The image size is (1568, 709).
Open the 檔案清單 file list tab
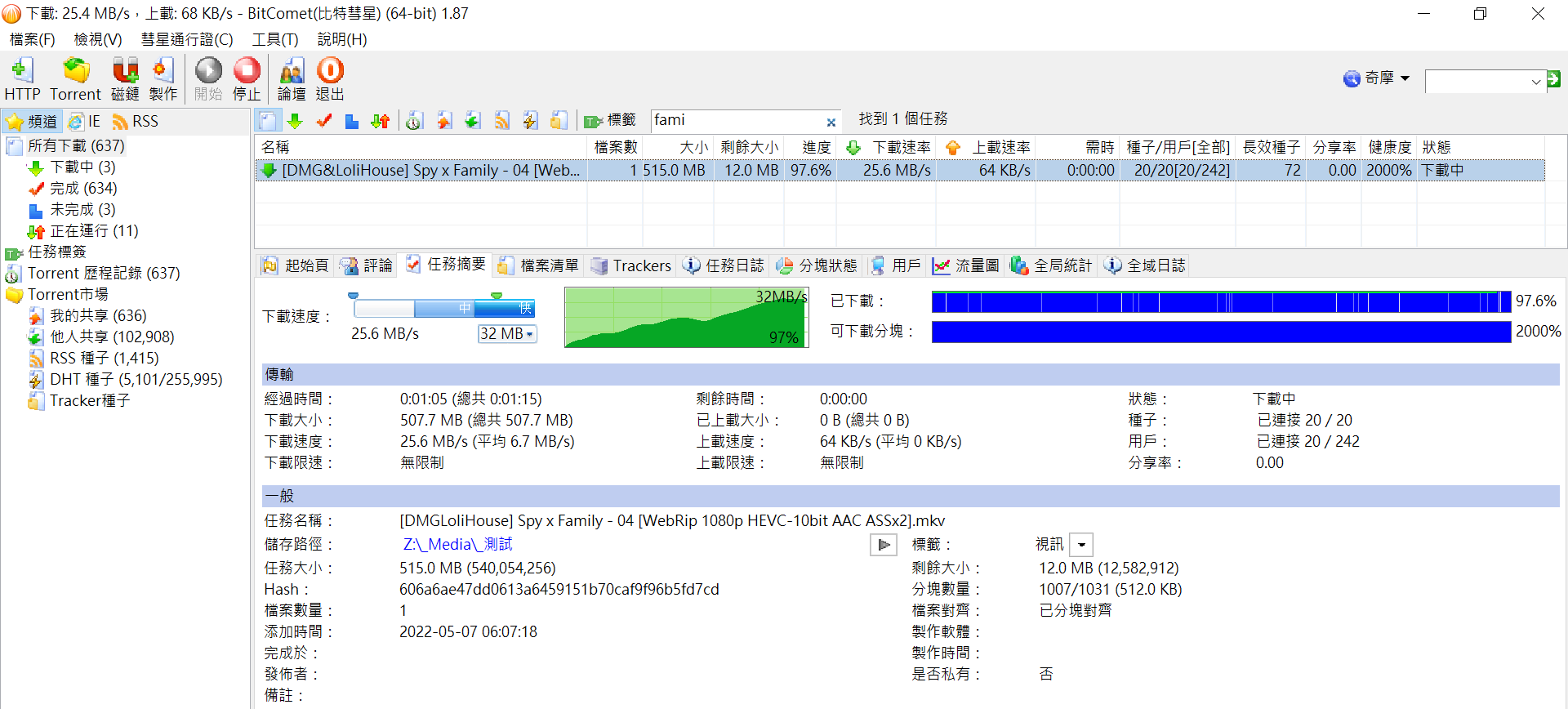tap(538, 265)
